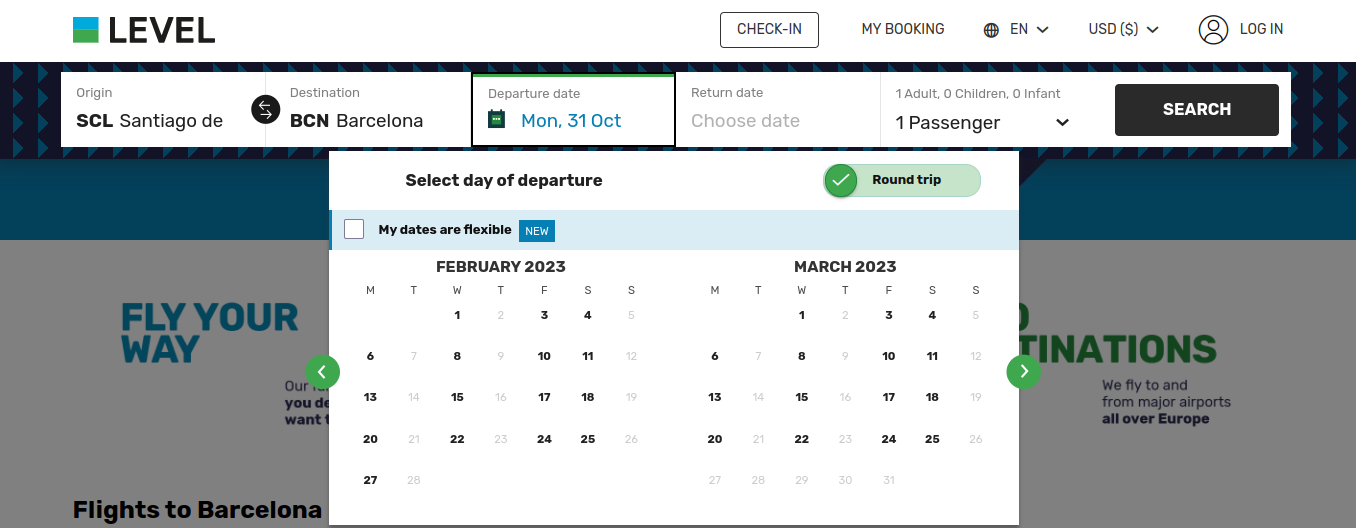
Task: Click the Return date field
Action: pos(778,109)
